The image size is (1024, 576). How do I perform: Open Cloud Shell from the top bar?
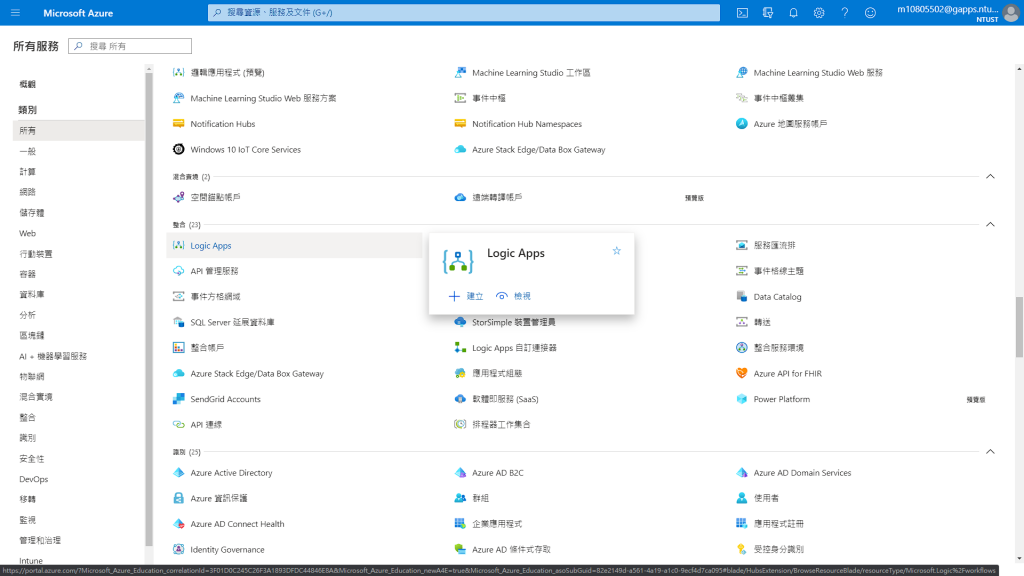click(742, 12)
